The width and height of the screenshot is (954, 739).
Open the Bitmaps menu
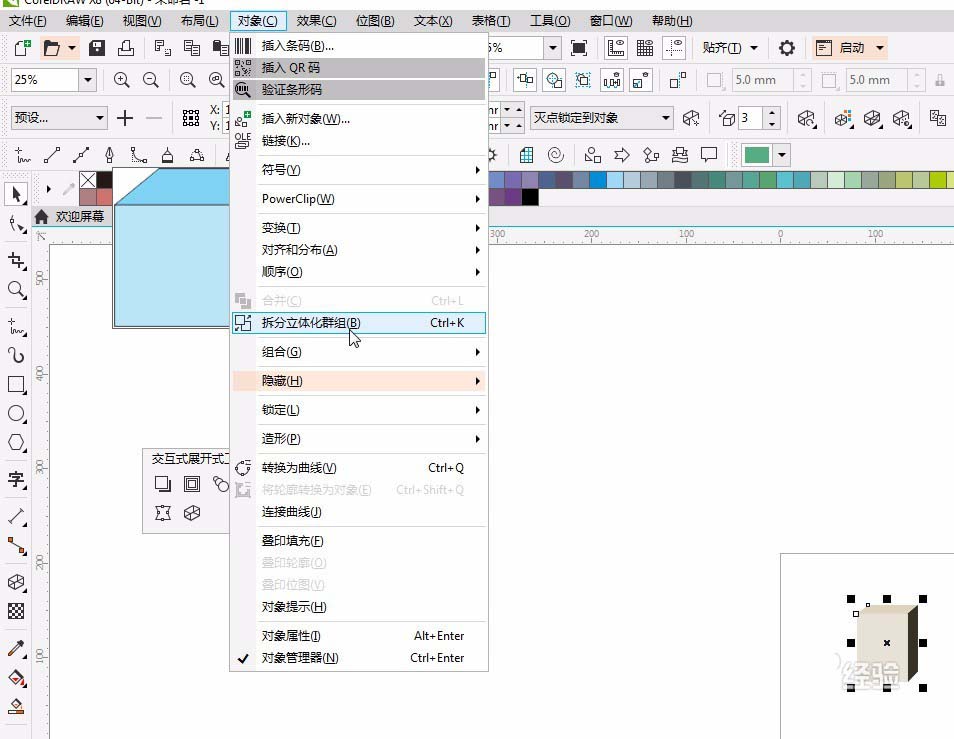[x=375, y=21]
